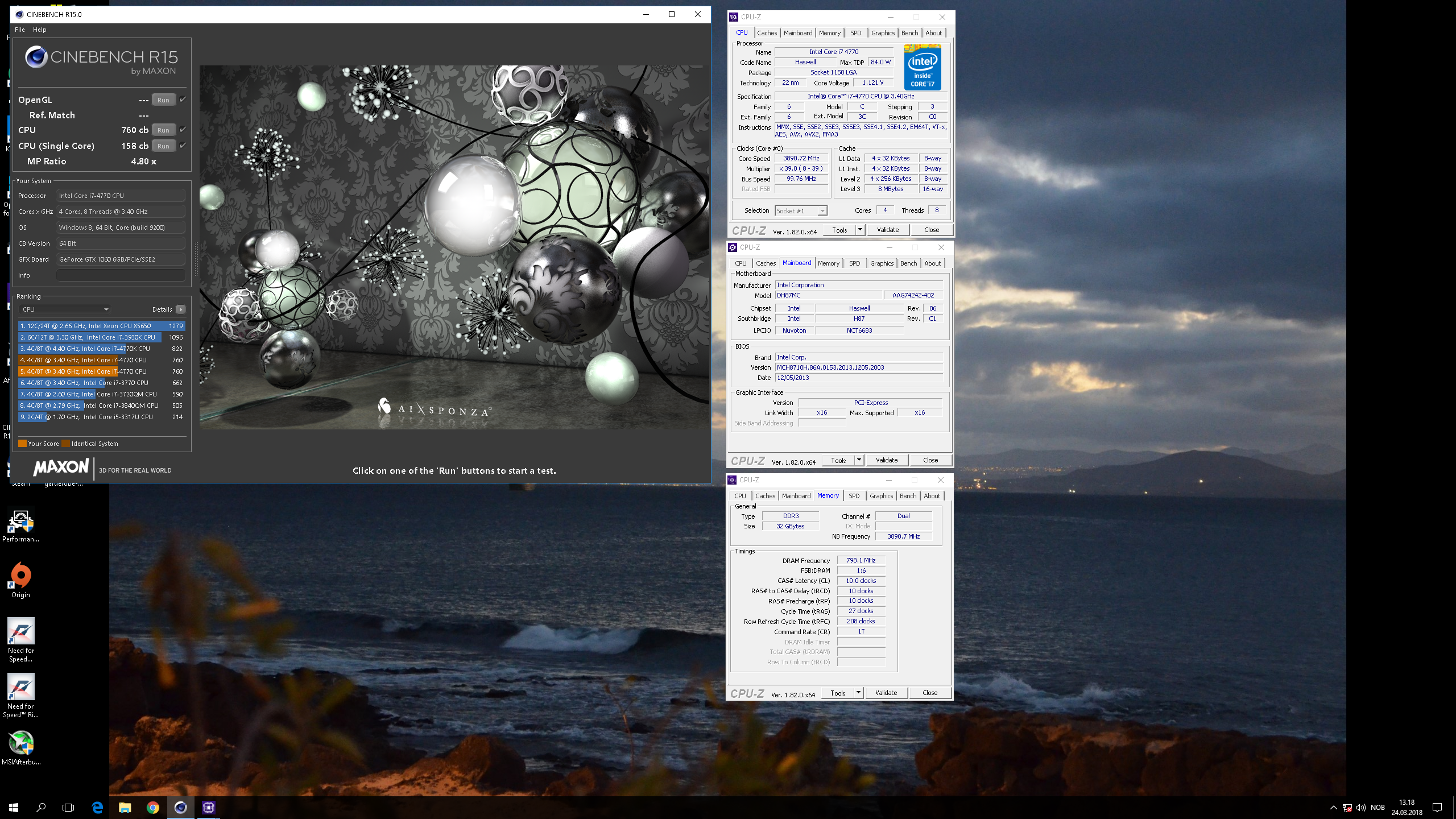This screenshot has width=1456, height=819.
Task: Select ranking row i7-4770K at 4.40 GHz
Action: click(x=102, y=349)
